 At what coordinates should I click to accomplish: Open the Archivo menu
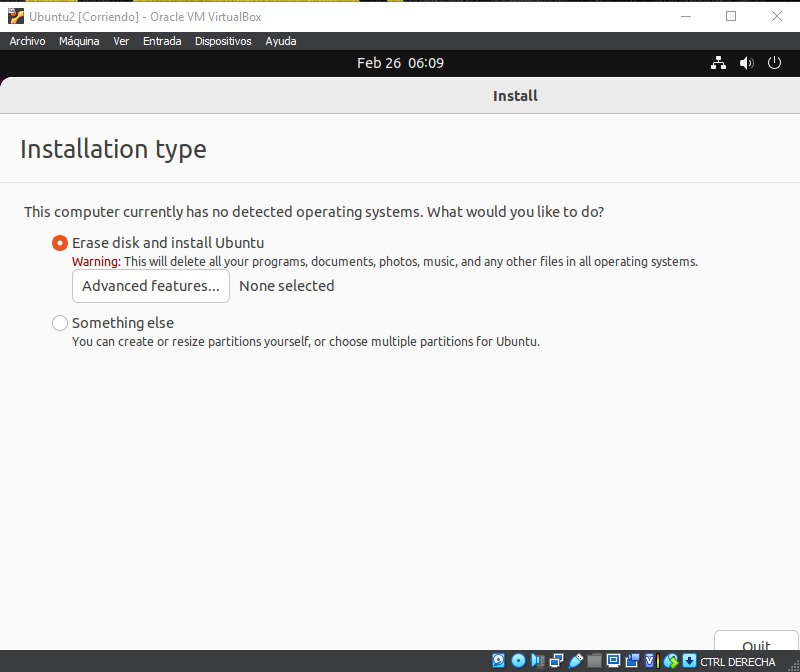(27, 41)
